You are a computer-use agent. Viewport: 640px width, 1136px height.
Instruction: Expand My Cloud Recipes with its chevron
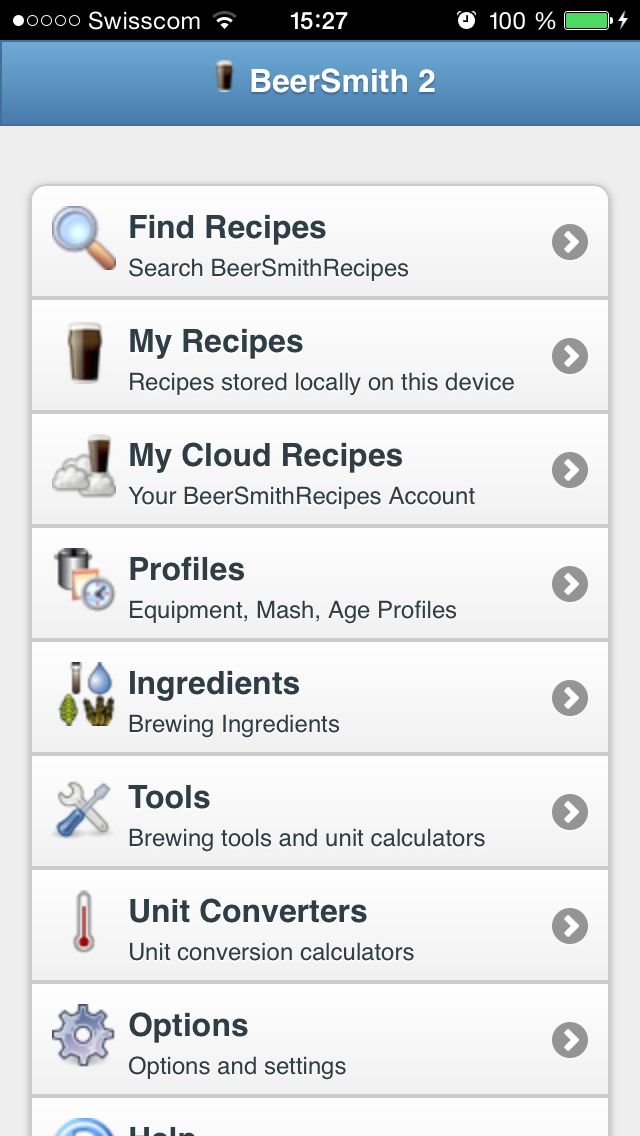point(570,470)
